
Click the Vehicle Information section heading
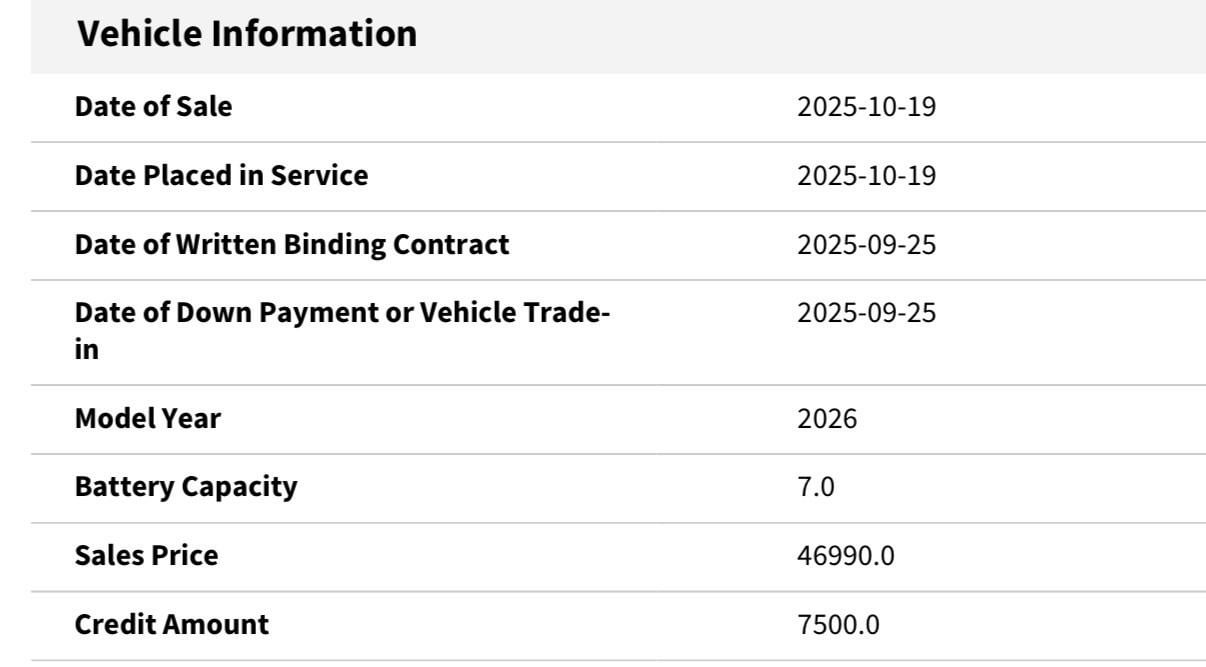pyautogui.click(x=247, y=34)
